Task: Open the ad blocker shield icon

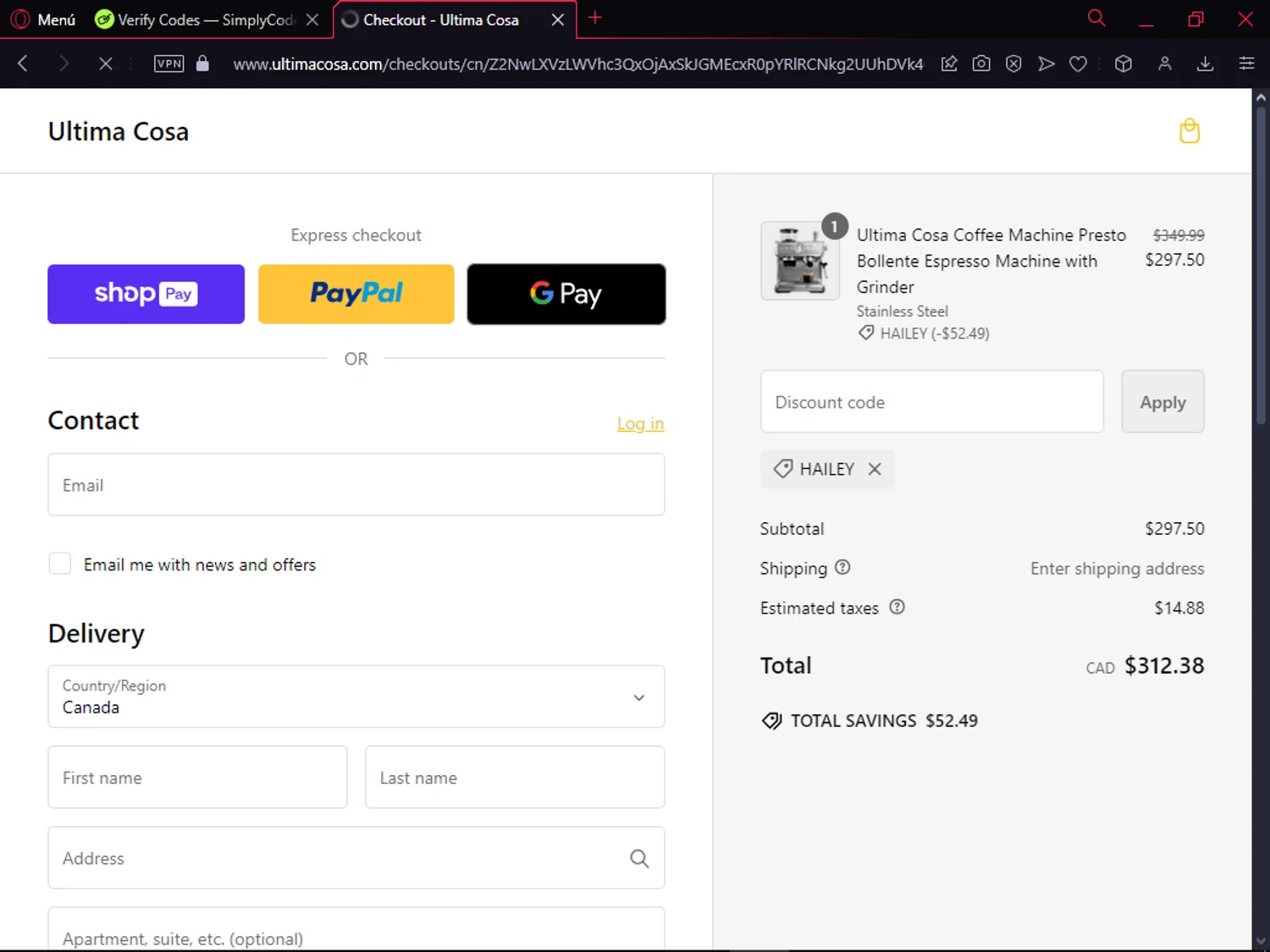Action: (1013, 63)
